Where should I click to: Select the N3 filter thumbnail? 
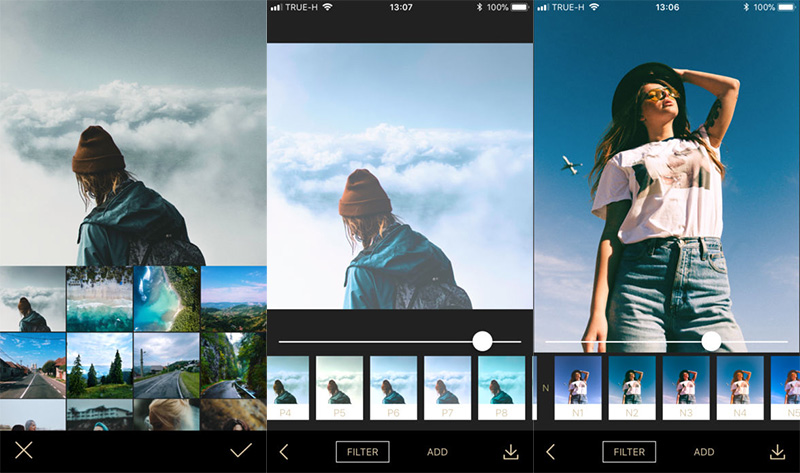(686, 387)
